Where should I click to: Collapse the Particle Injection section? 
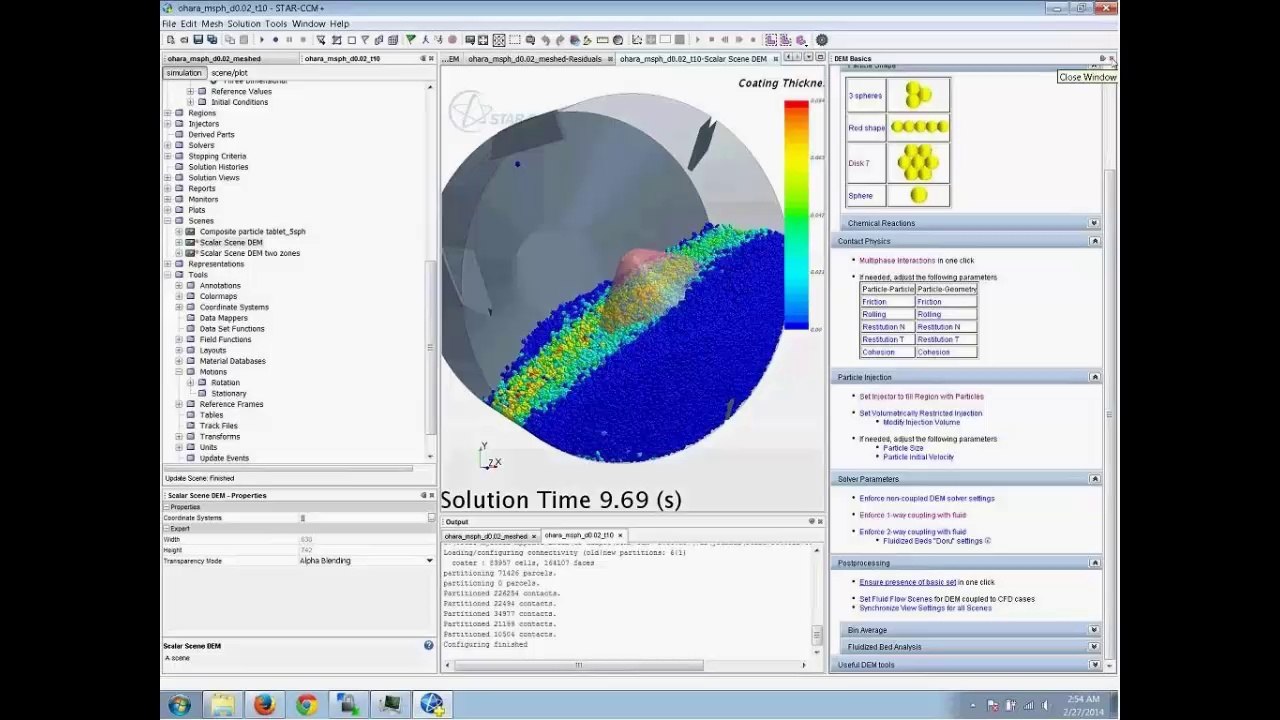click(x=1094, y=377)
